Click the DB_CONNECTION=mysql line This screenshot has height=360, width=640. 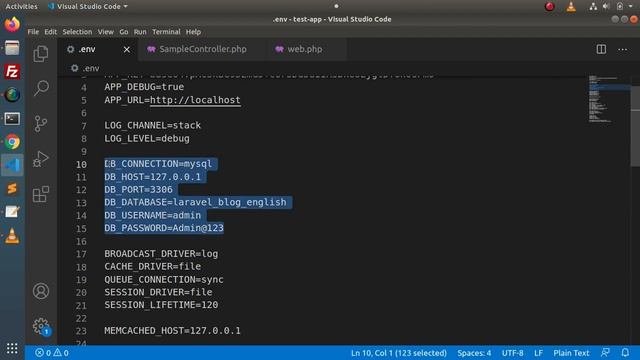click(158, 164)
